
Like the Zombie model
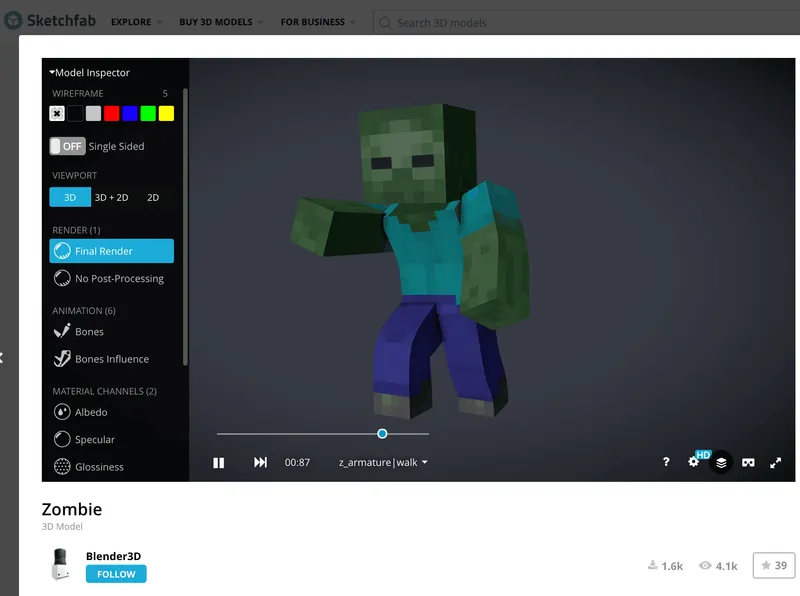click(x=774, y=565)
